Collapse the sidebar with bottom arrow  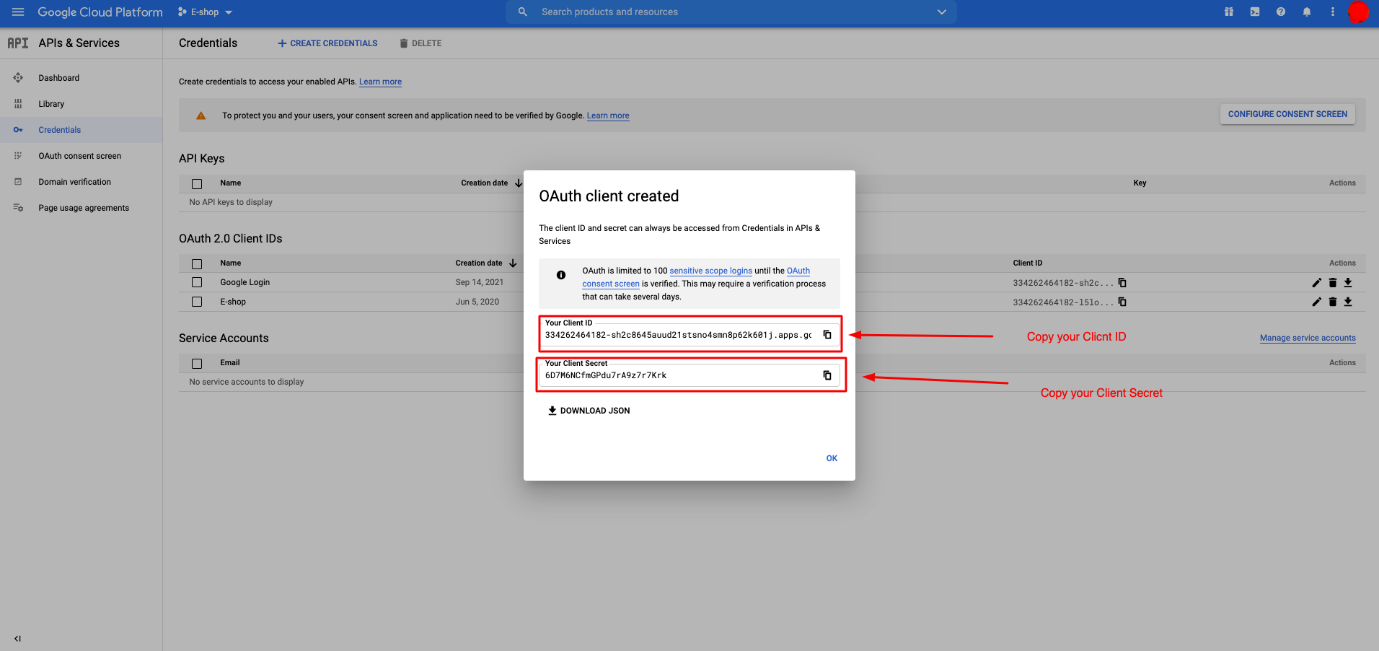pos(18,638)
